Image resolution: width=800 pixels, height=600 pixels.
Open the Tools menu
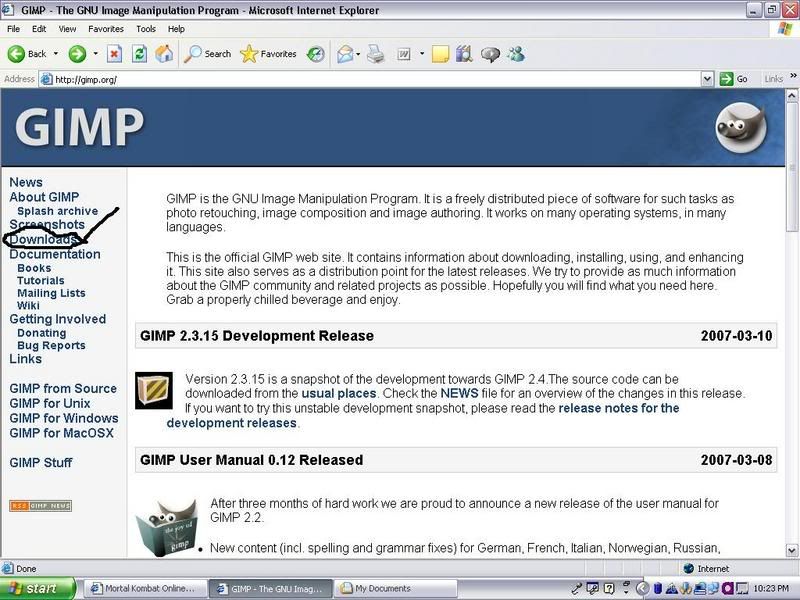click(145, 29)
